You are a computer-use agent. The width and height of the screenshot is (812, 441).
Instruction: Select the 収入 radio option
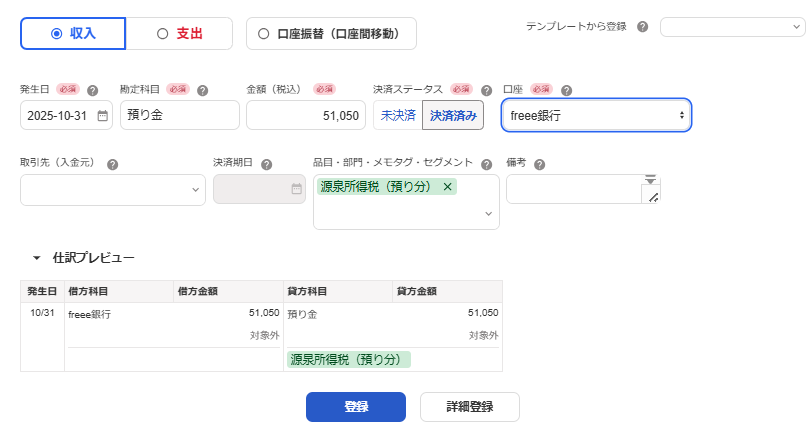73,34
